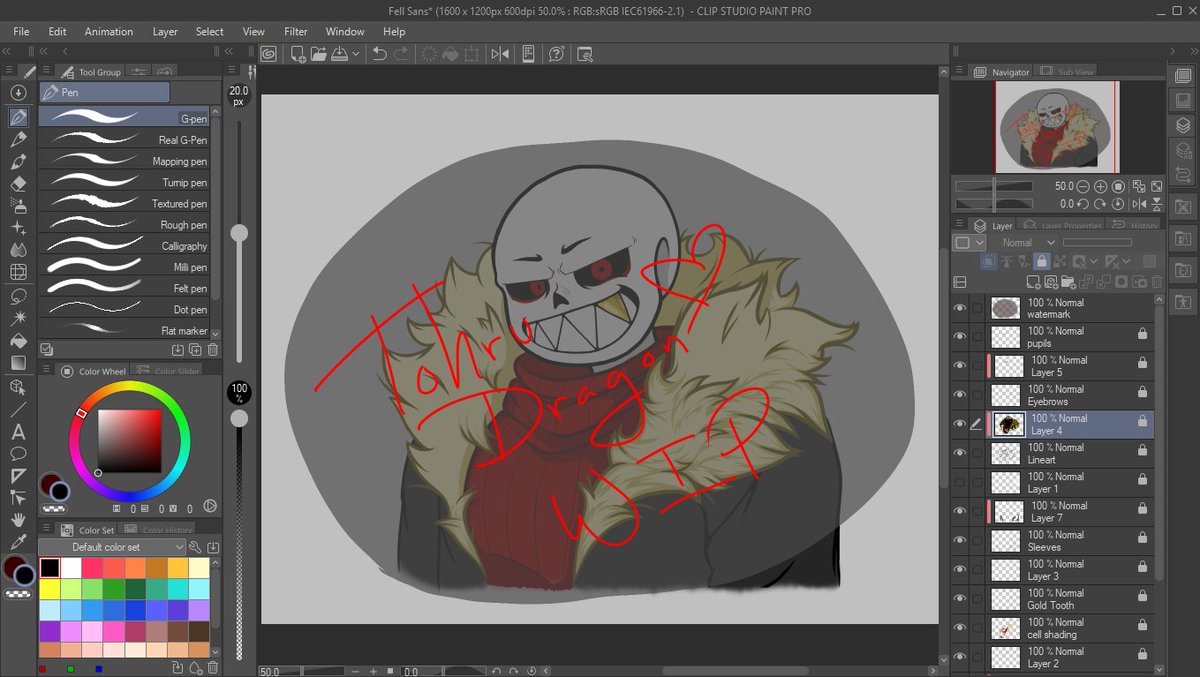
Task: Select the Blend tool
Action: tap(18, 250)
